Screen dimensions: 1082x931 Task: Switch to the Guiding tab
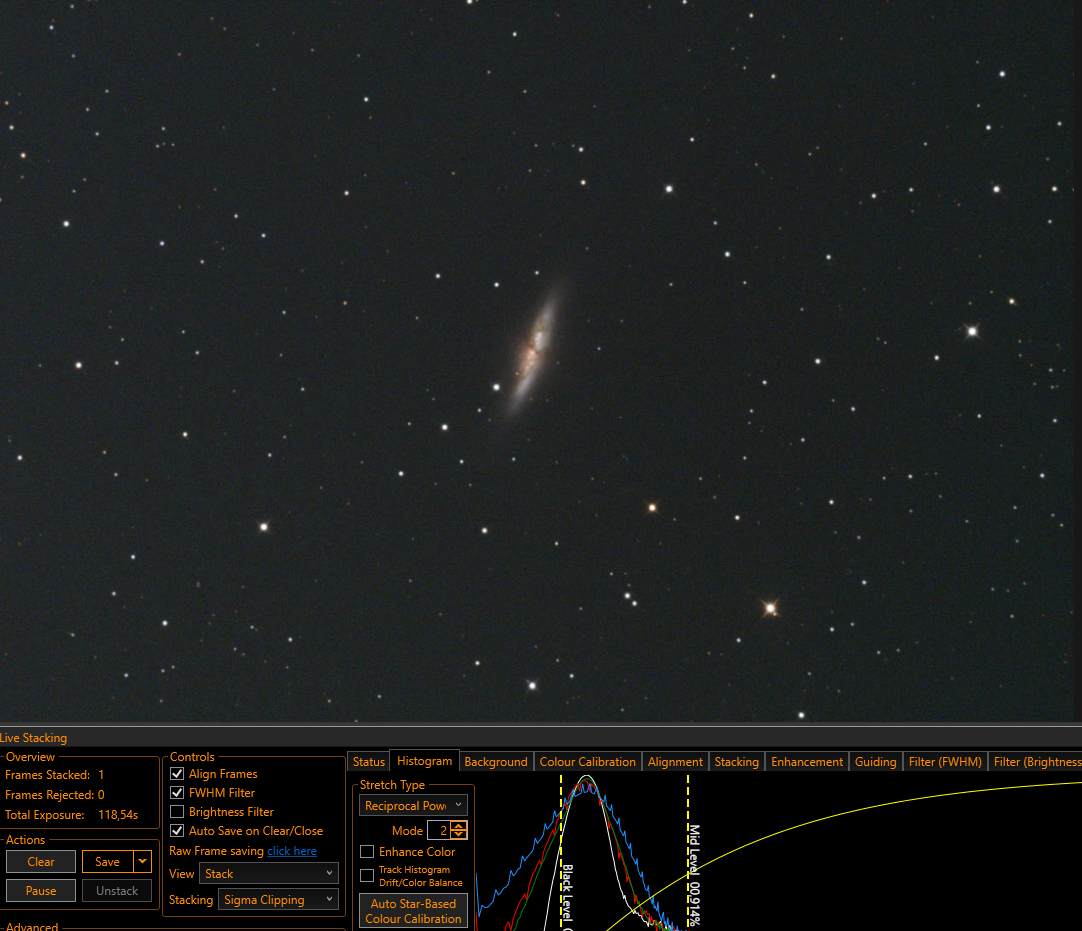tap(875, 762)
